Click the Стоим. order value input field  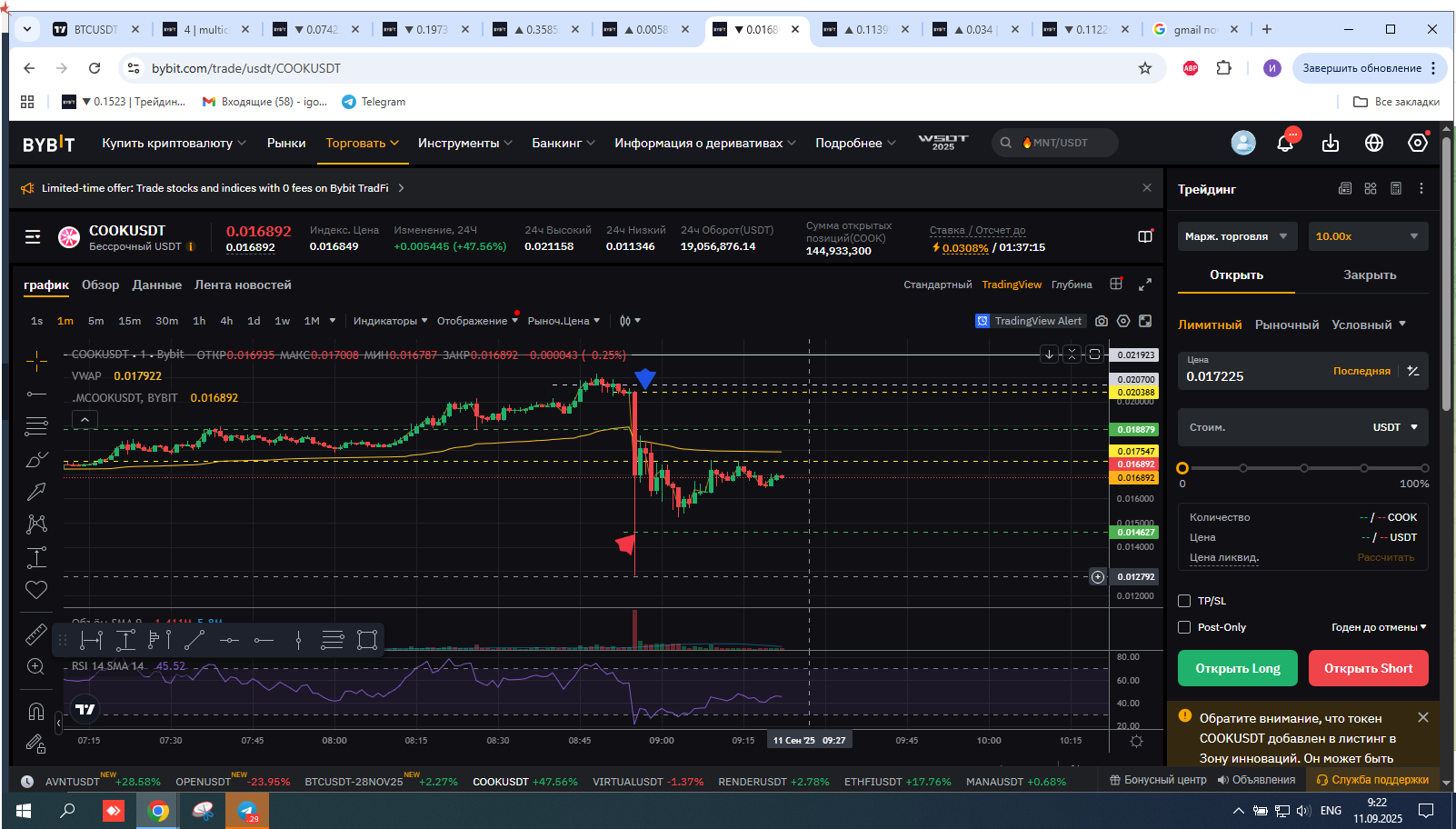click(x=1303, y=427)
